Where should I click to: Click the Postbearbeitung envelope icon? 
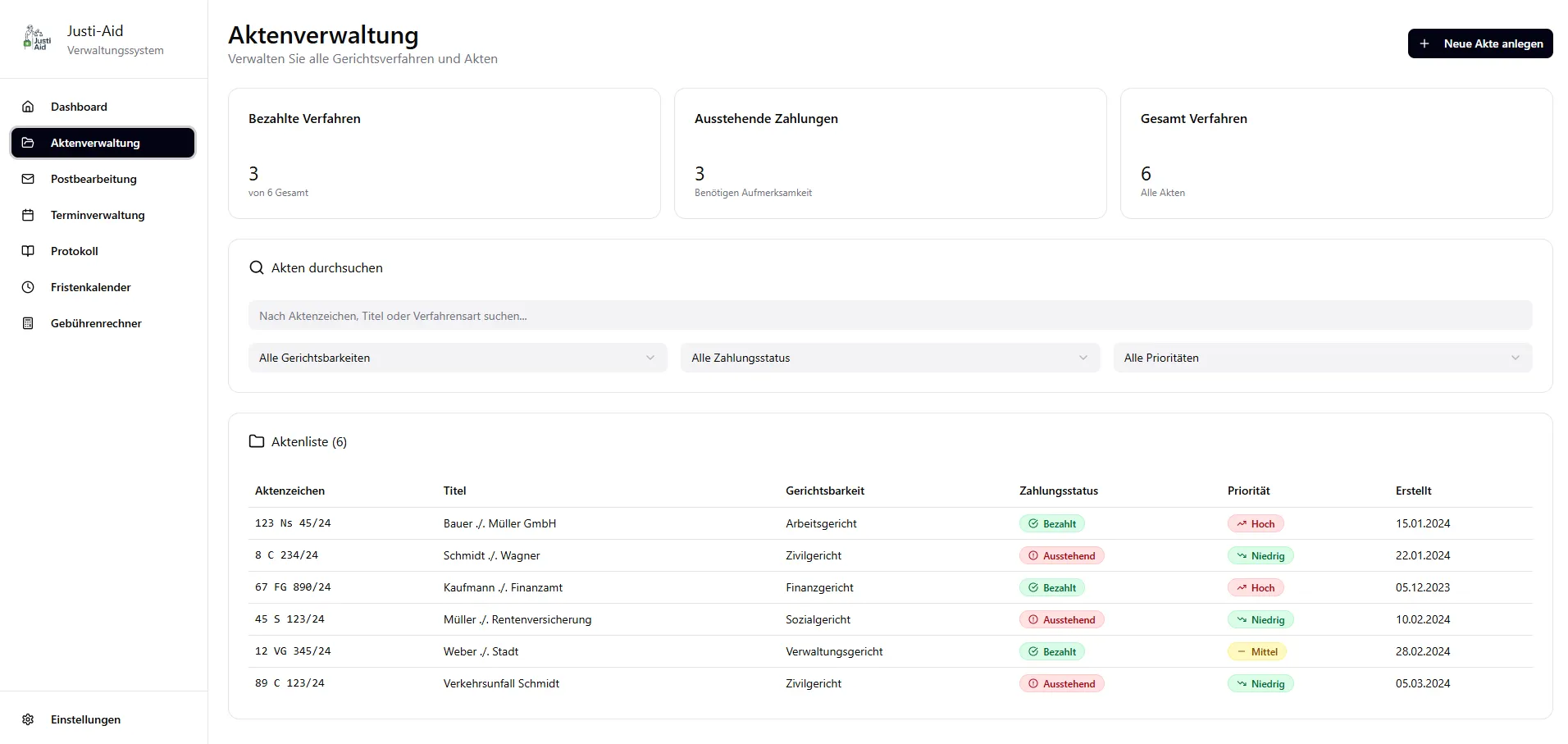[x=28, y=179]
